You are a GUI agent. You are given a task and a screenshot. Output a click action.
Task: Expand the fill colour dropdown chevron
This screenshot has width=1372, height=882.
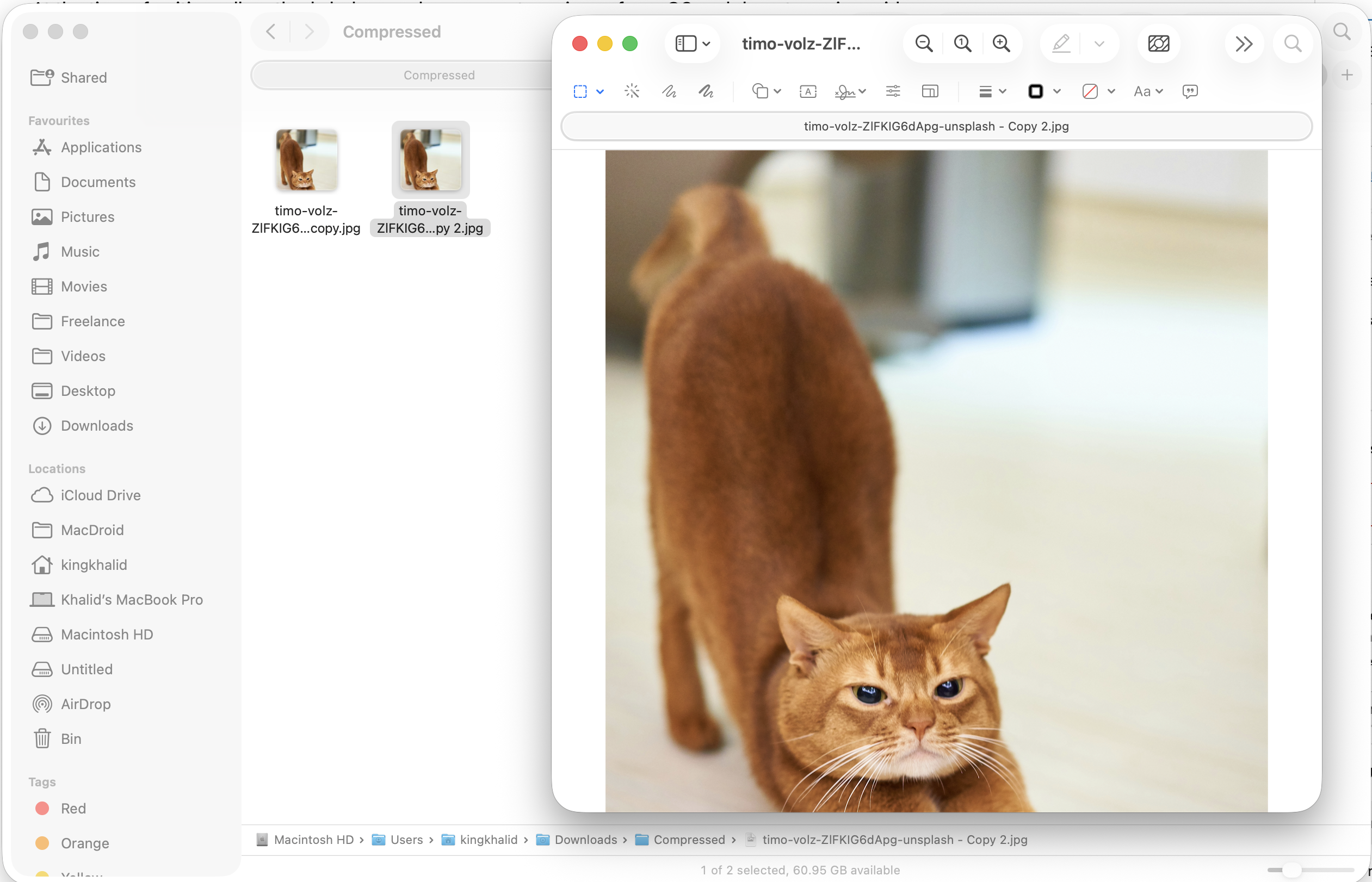coord(1111,92)
